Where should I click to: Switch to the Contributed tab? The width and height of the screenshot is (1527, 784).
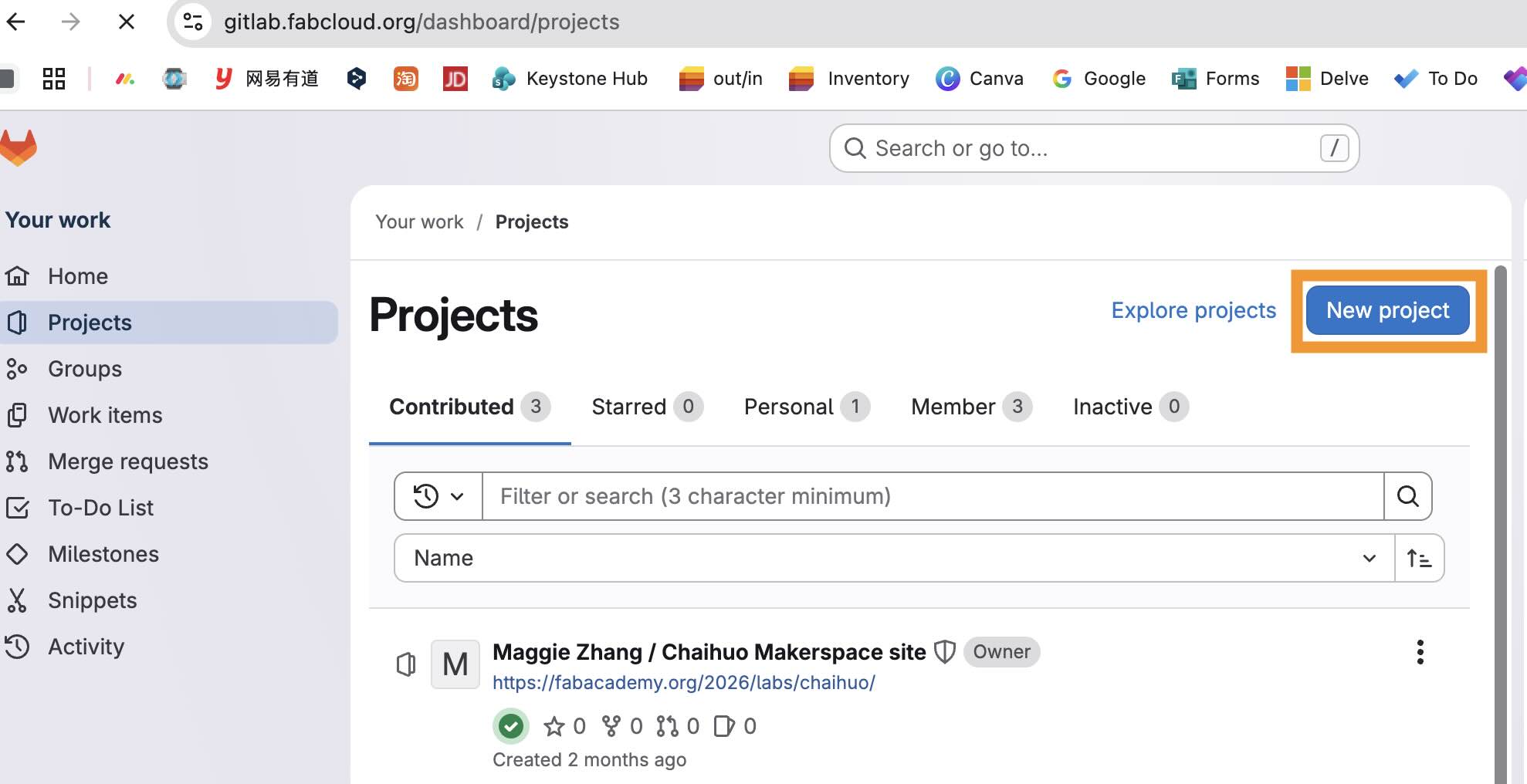coord(469,407)
